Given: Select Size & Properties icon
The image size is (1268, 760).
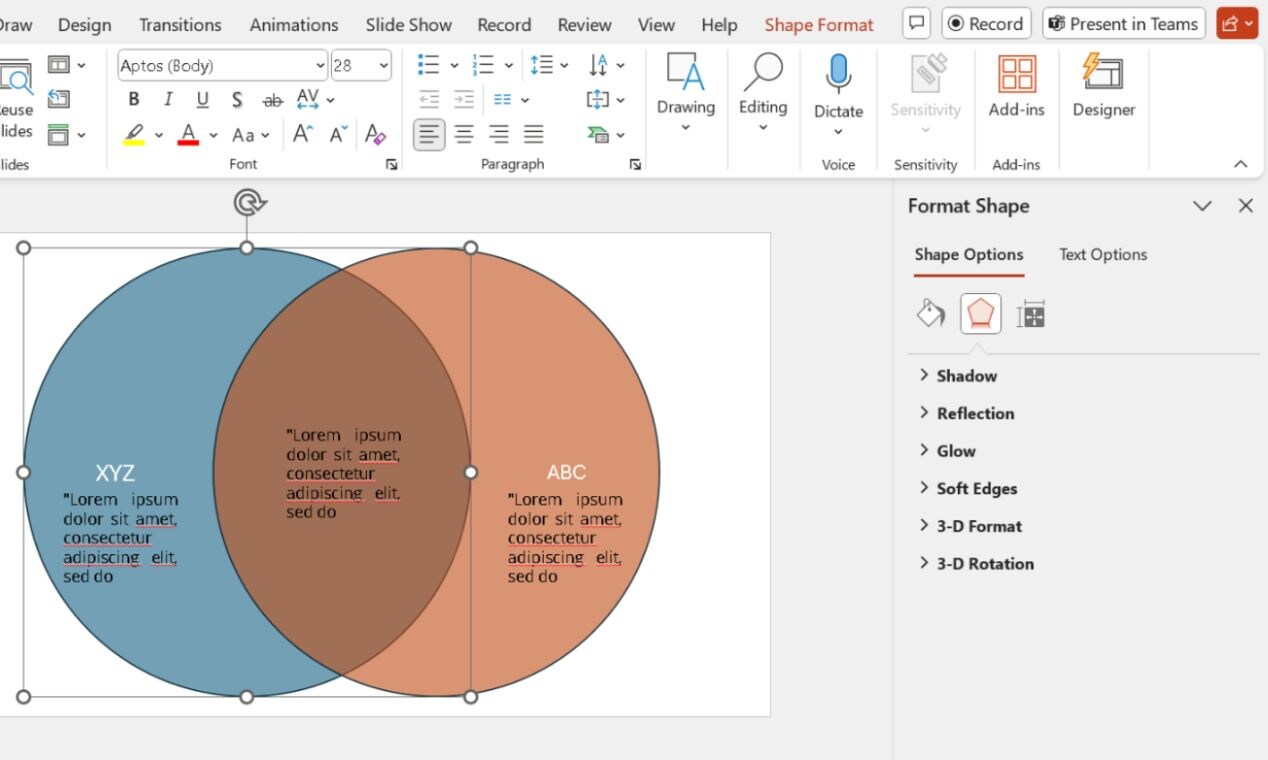Looking at the screenshot, I should coord(1031,314).
